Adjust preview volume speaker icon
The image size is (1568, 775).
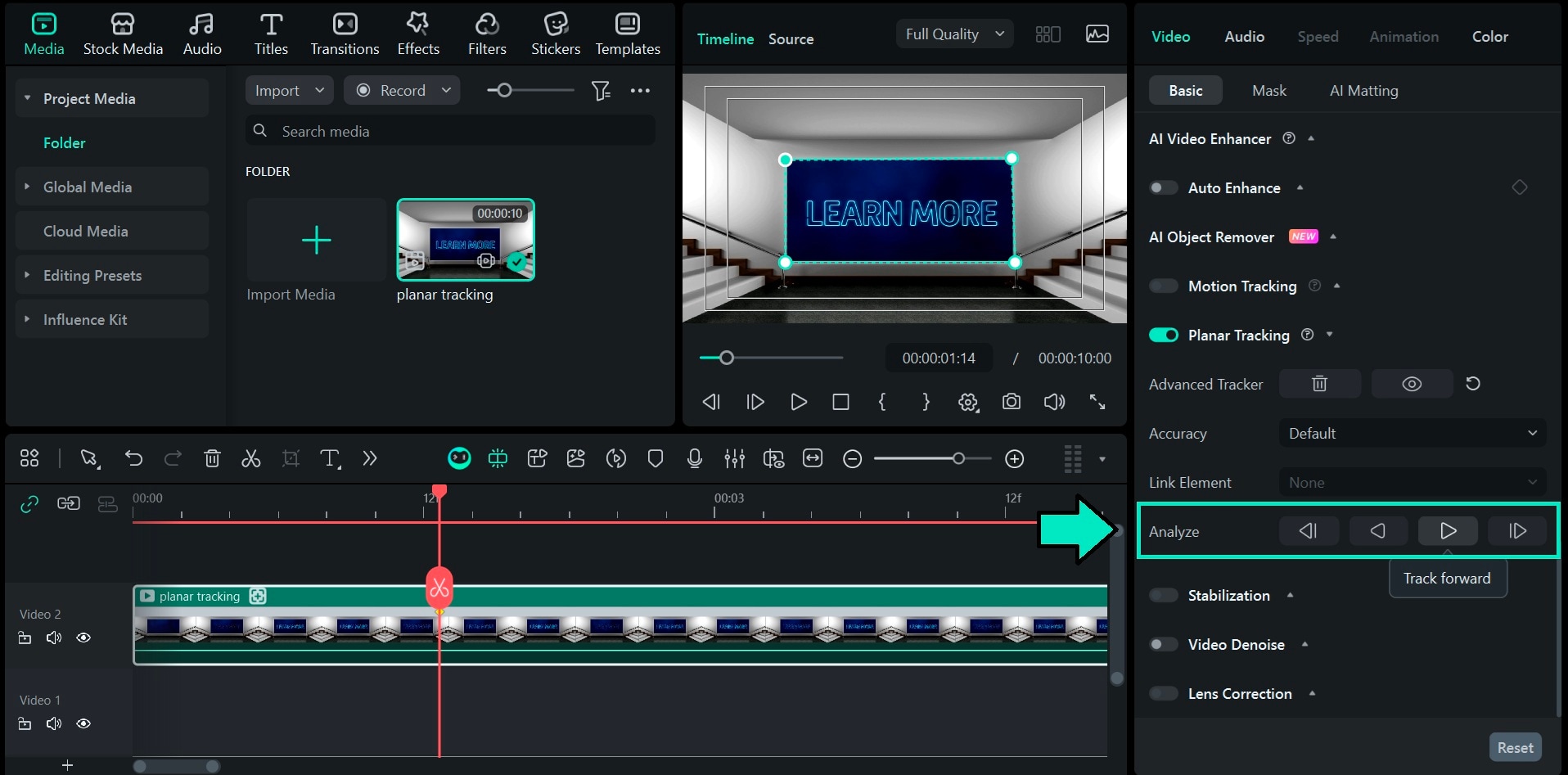pyautogui.click(x=1054, y=402)
